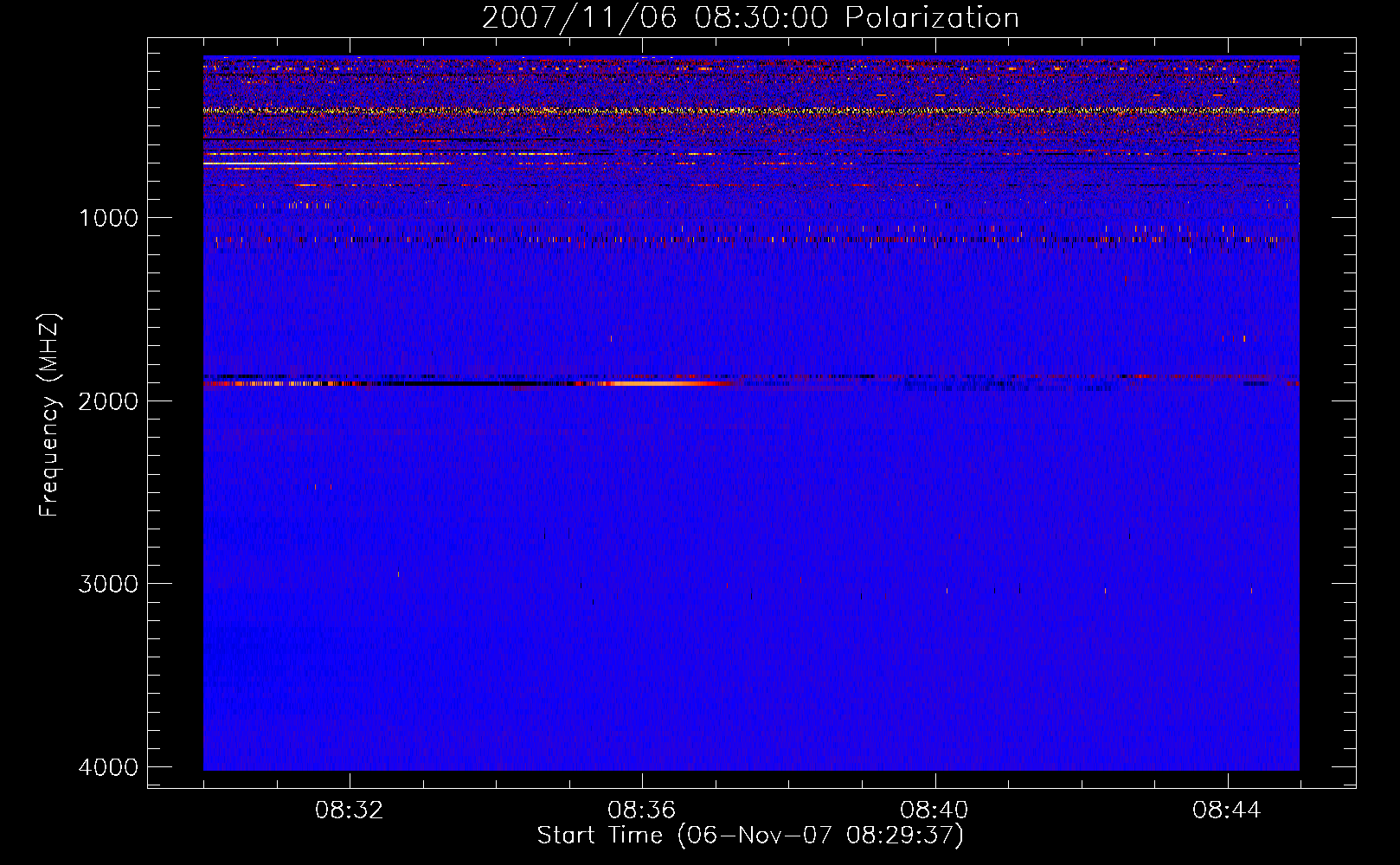This screenshot has width=1400, height=865.
Task: Click the 08:32 time tick label
Action: 350,811
